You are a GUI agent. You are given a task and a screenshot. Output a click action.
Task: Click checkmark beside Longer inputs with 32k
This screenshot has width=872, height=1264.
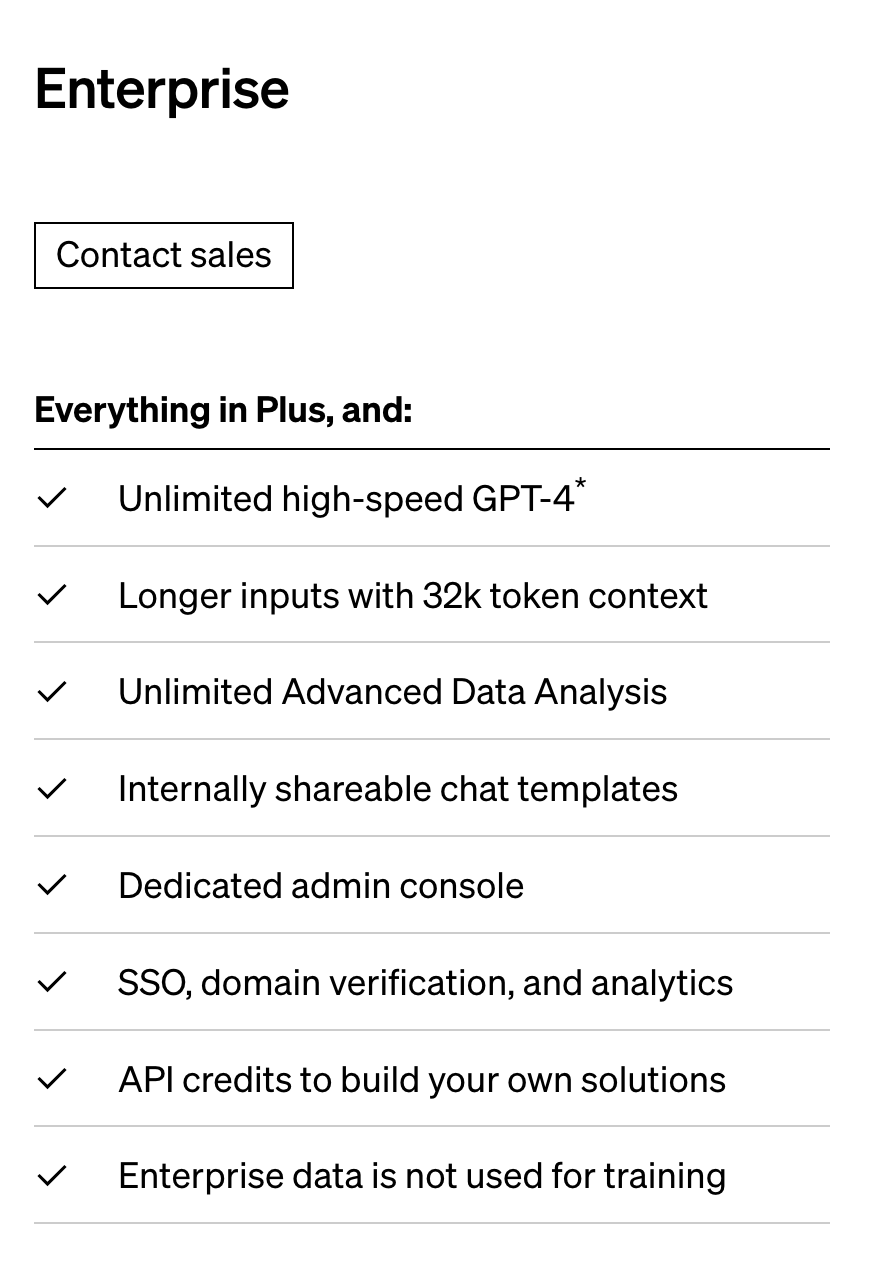coord(51,595)
